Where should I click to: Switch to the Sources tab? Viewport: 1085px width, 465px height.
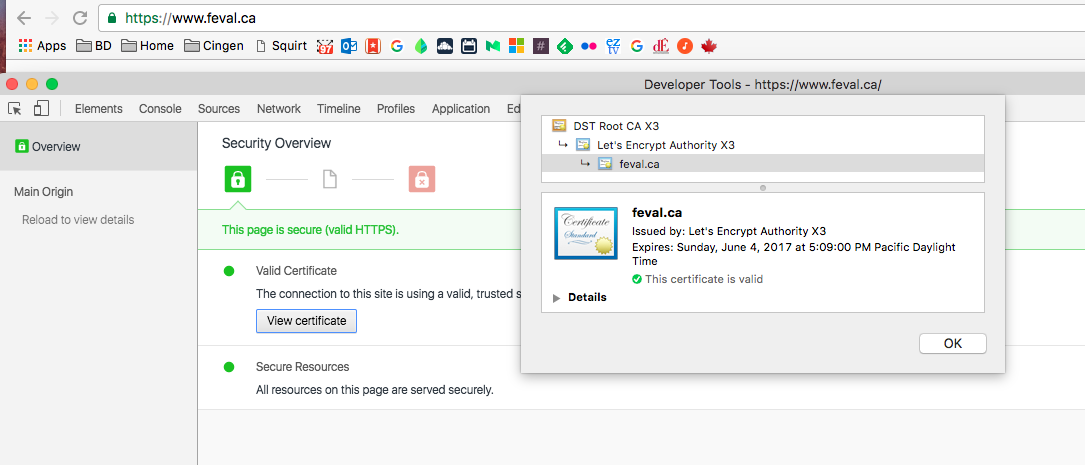click(219, 109)
